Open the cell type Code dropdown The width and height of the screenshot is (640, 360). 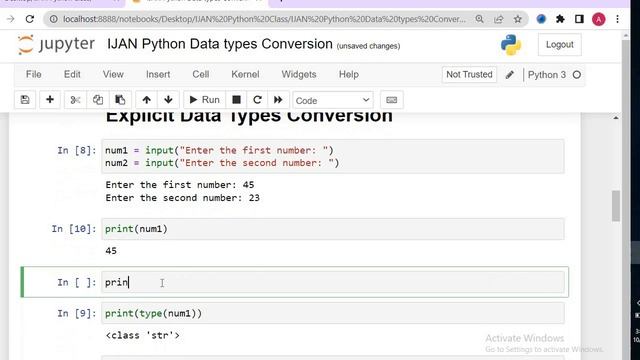tap(333, 100)
